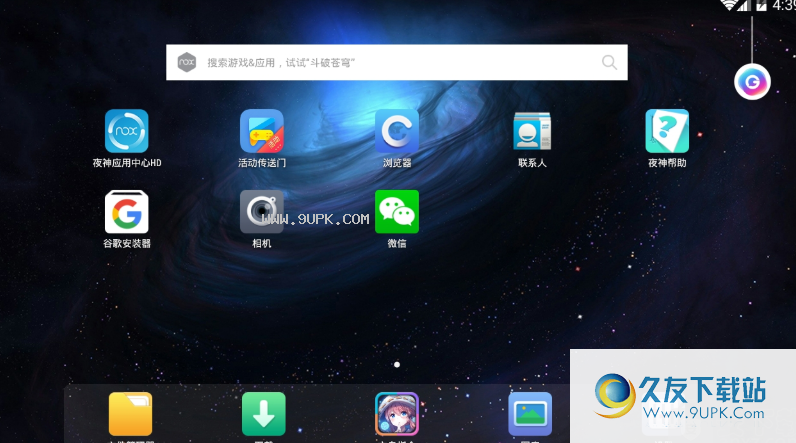Launch the 活动传送门 app
This screenshot has height=443, width=796.
pyautogui.click(x=262, y=131)
